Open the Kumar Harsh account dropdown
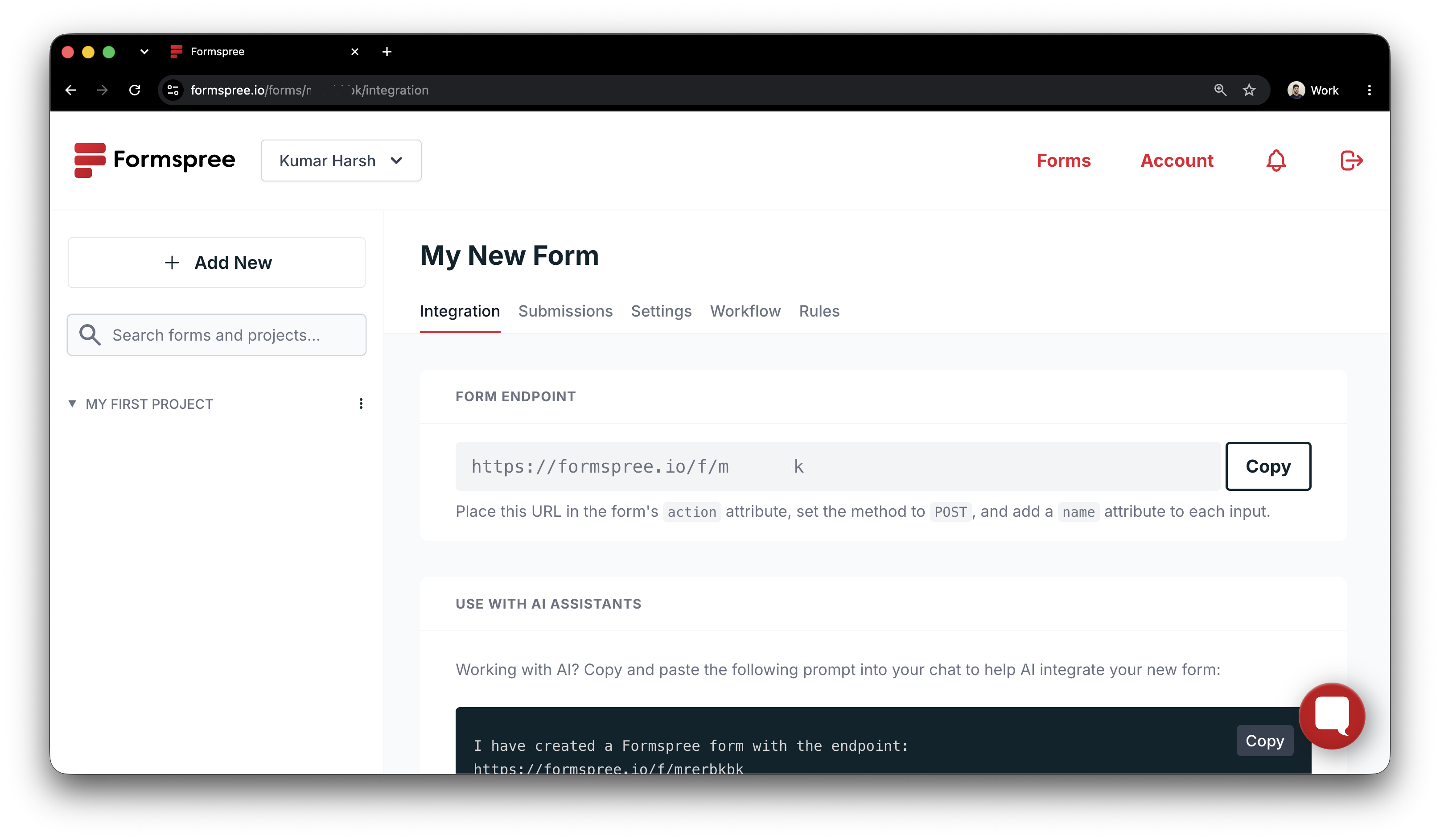The image size is (1440, 840). pyautogui.click(x=341, y=161)
